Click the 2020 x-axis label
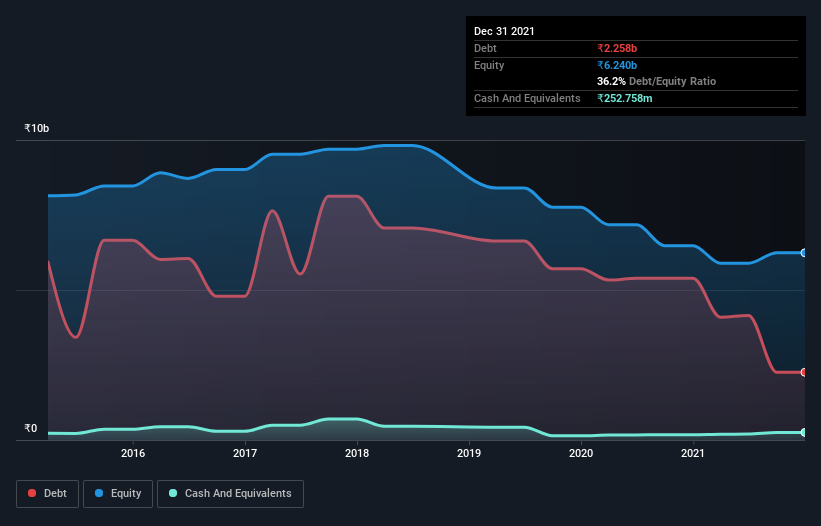This screenshot has height=526, width=821. click(581, 453)
